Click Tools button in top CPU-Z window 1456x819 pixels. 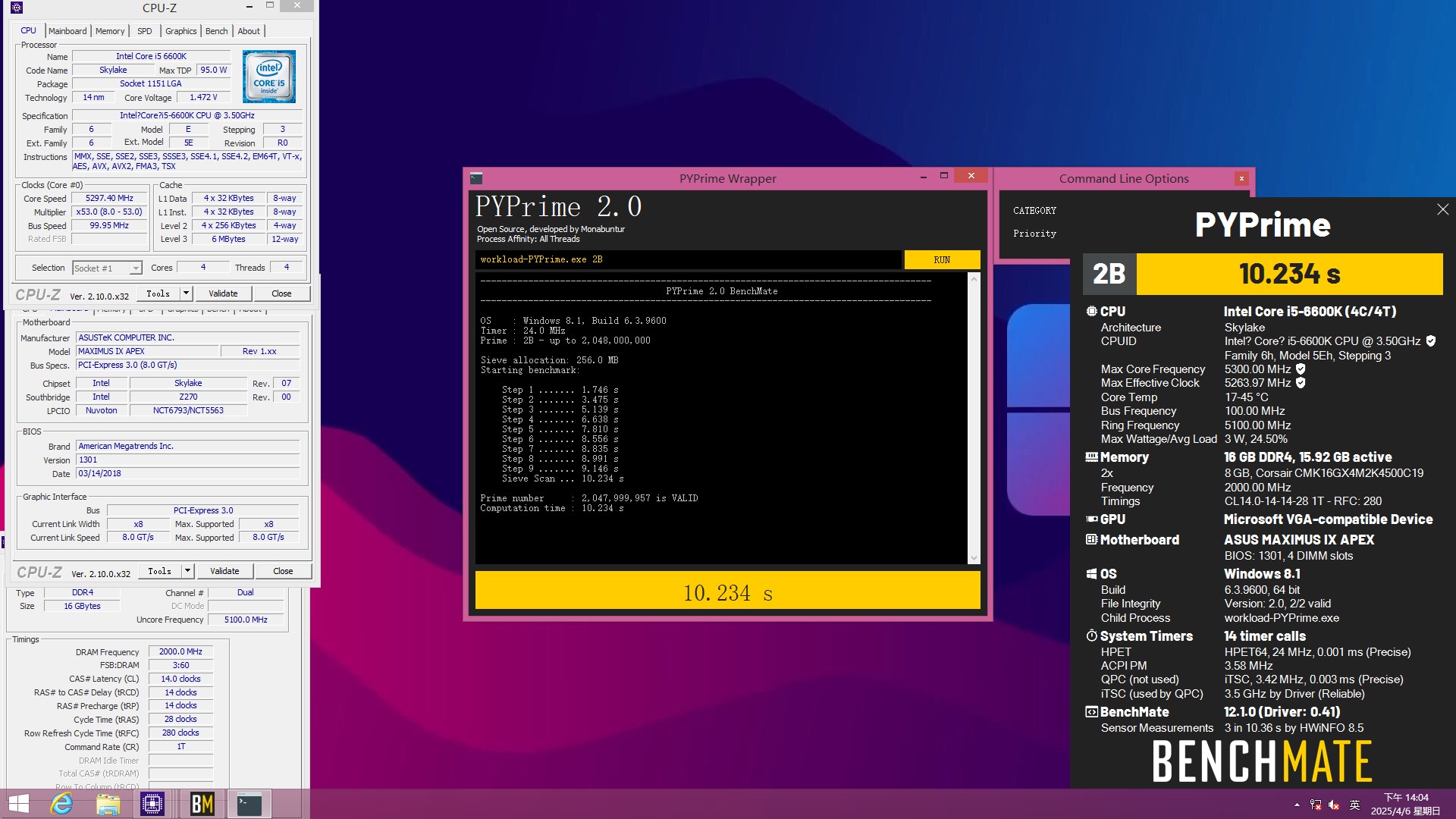[x=158, y=293]
